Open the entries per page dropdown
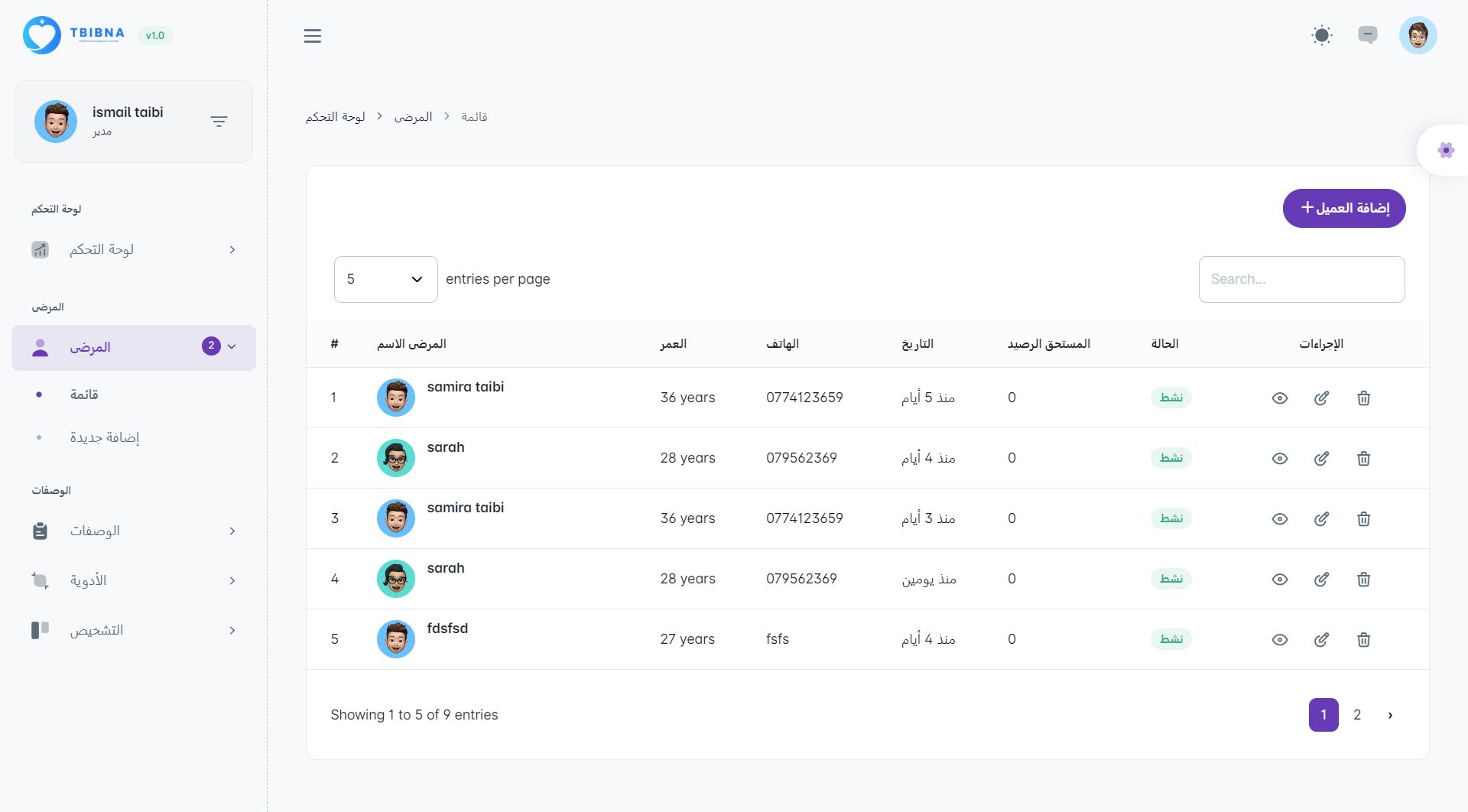Image resolution: width=1468 pixels, height=812 pixels. (x=385, y=279)
